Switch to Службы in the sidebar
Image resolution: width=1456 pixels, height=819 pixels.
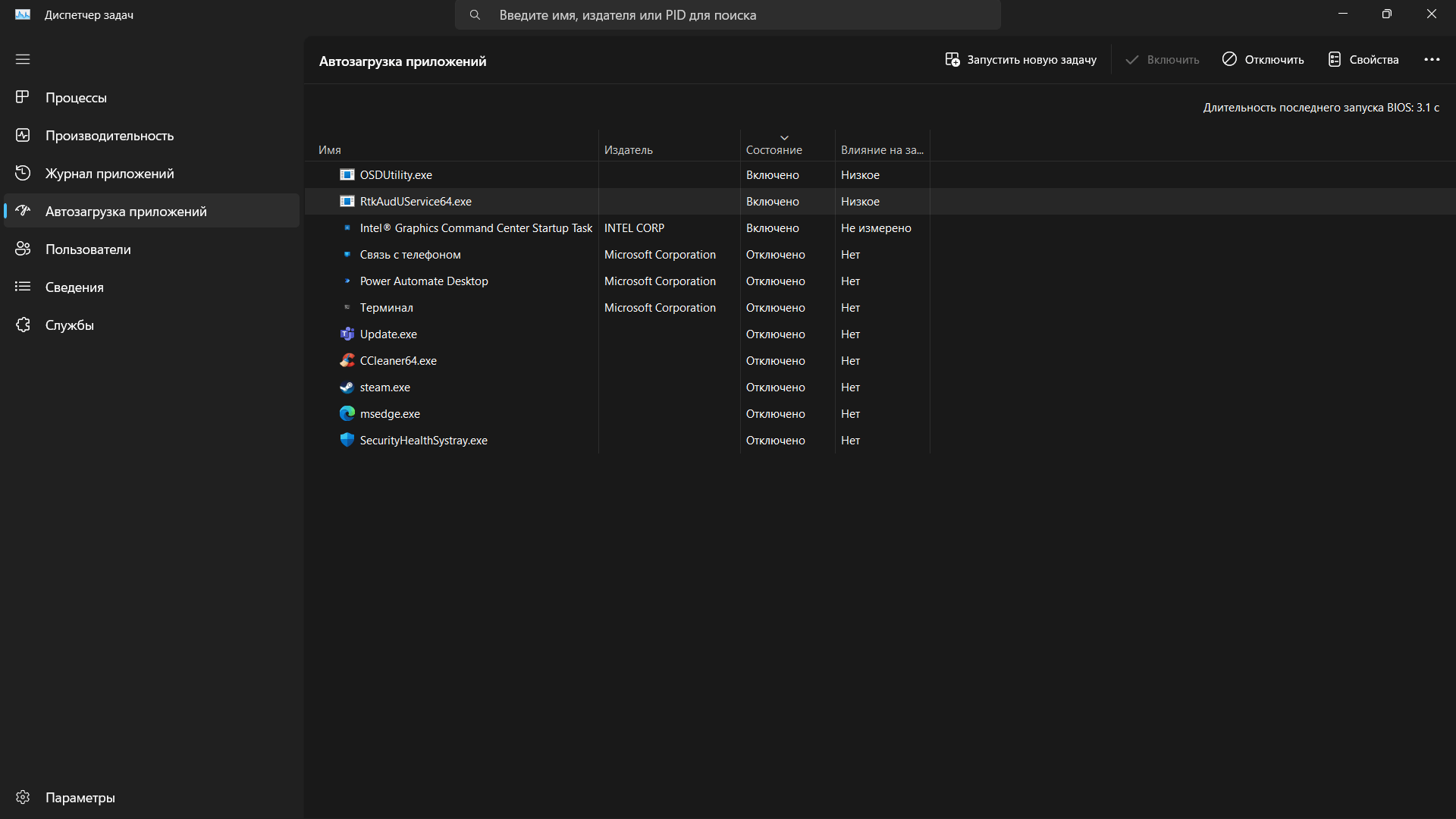click(x=152, y=325)
